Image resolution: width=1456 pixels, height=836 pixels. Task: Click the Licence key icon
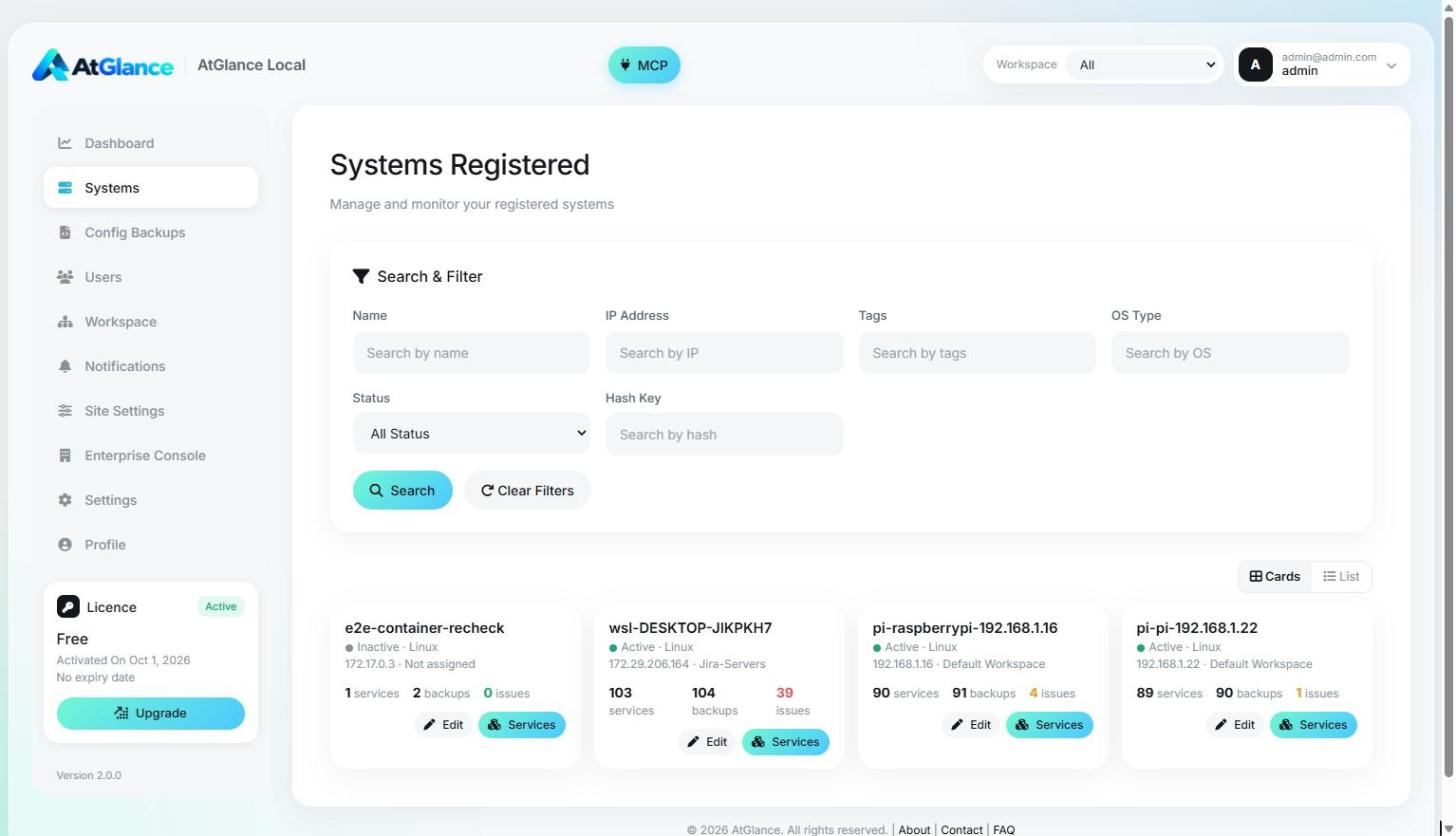(x=68, y=607)
